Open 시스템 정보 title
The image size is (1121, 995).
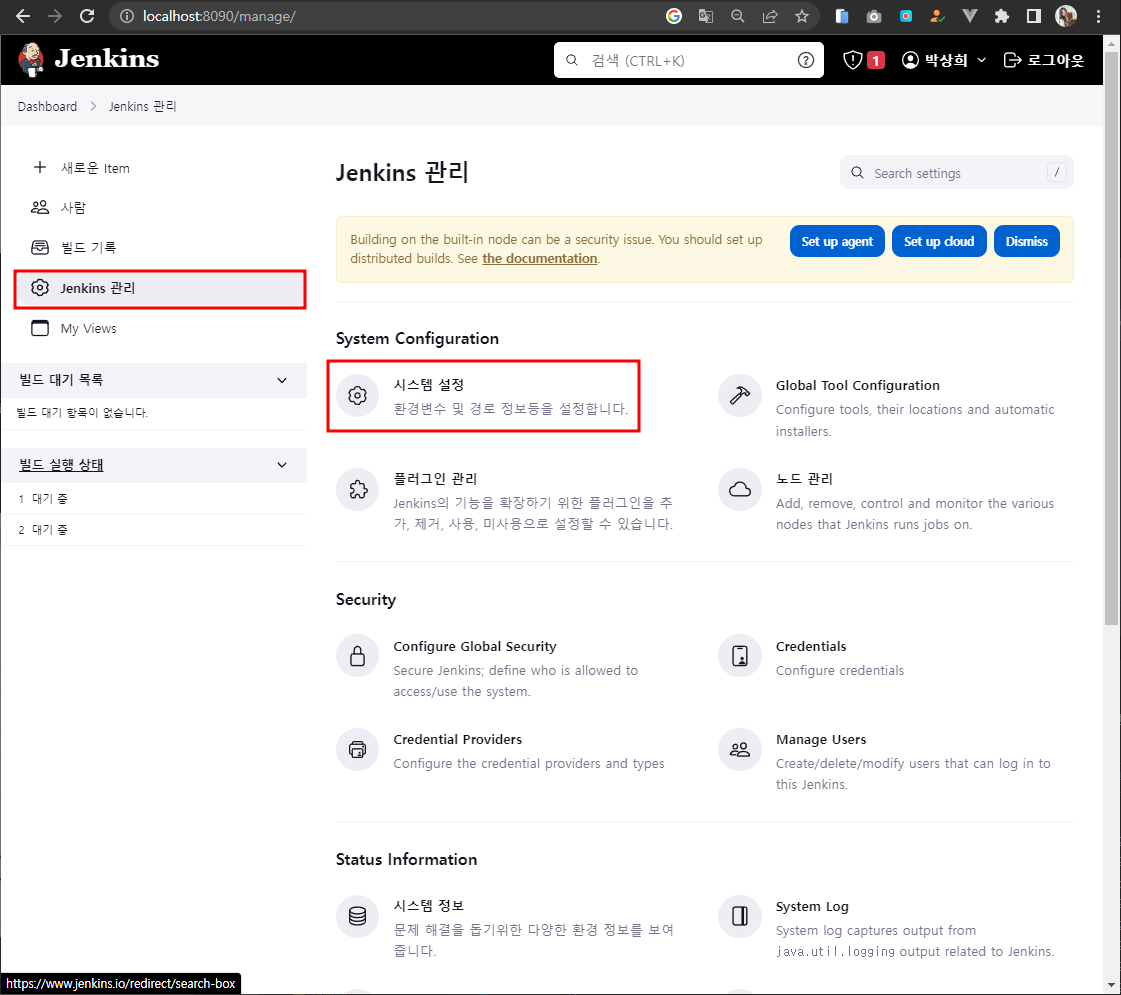click(x=428, y=906)
